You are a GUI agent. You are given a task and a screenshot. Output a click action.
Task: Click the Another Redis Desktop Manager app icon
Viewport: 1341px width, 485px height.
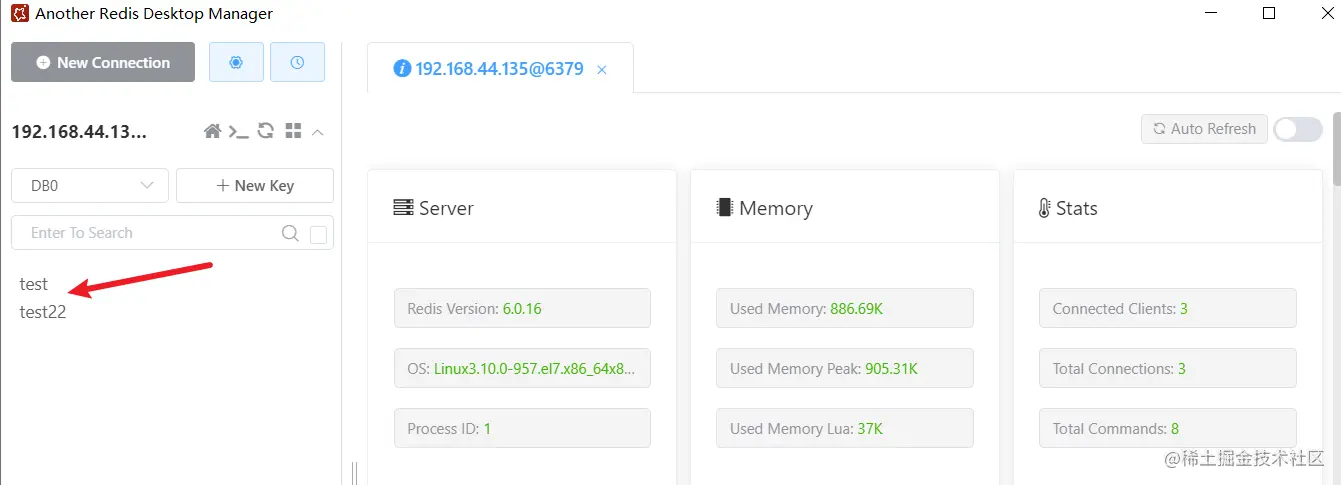click(18, 14)
